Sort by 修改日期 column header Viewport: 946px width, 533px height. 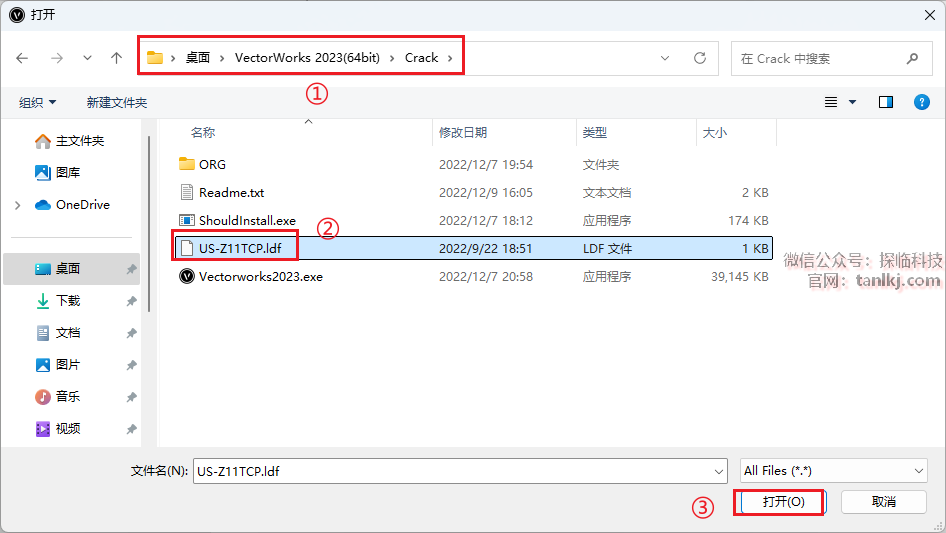coord(463,133)
